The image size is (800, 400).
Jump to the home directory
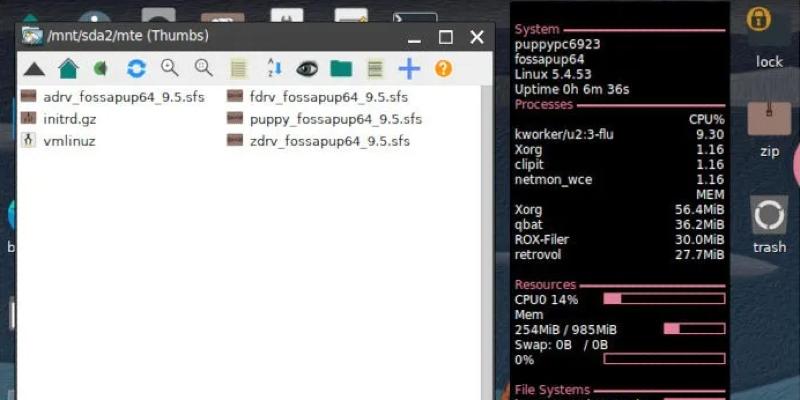pos(68,69)
